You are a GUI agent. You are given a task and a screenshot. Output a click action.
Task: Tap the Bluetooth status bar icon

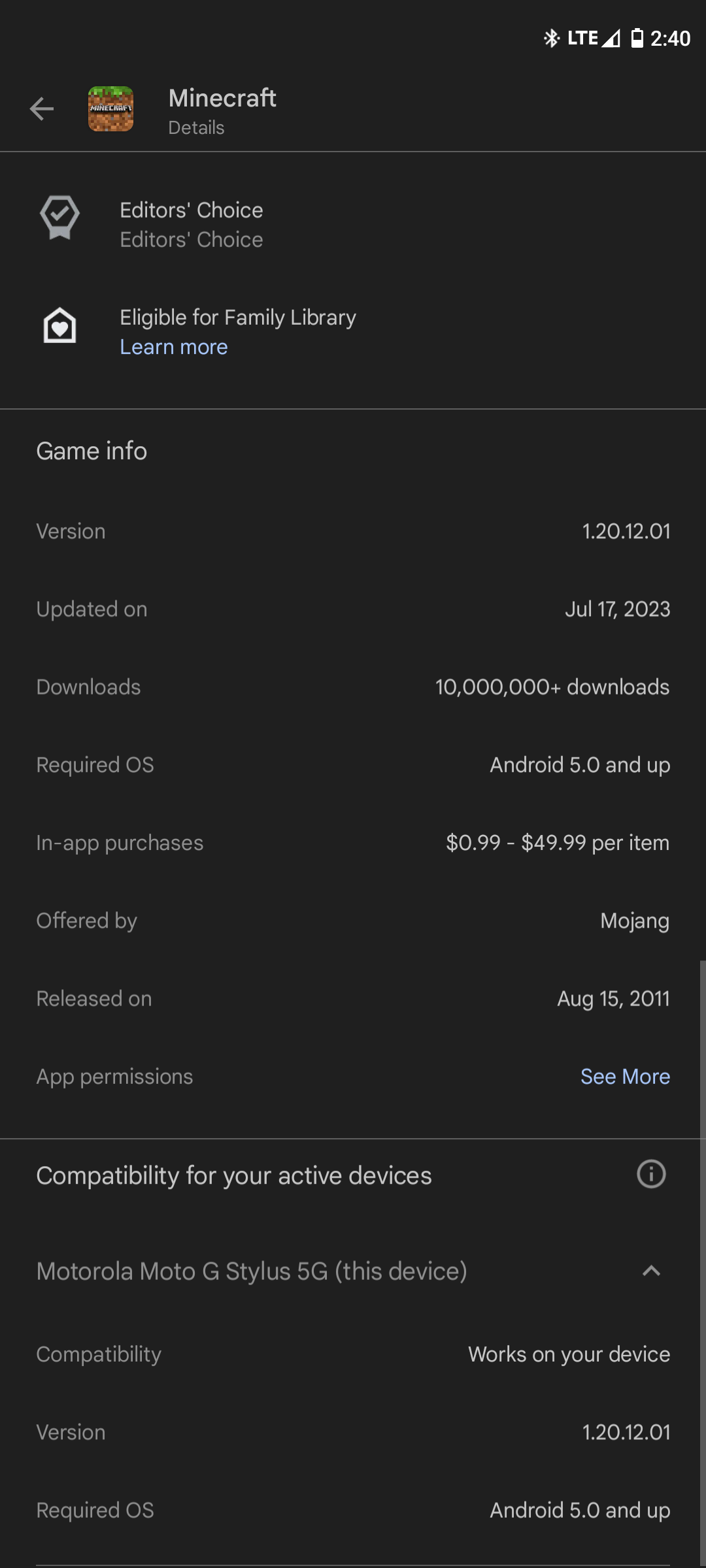[552, 39]
